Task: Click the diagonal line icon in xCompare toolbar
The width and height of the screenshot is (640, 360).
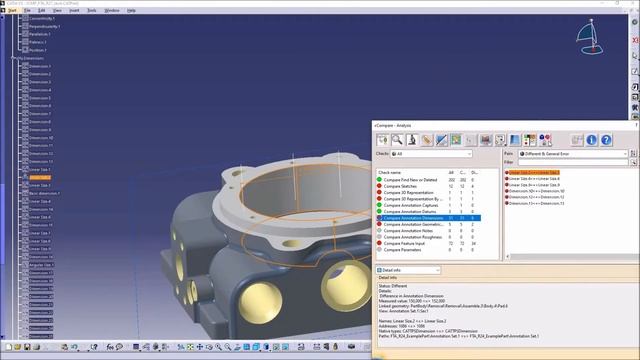Action: [441, 140]
